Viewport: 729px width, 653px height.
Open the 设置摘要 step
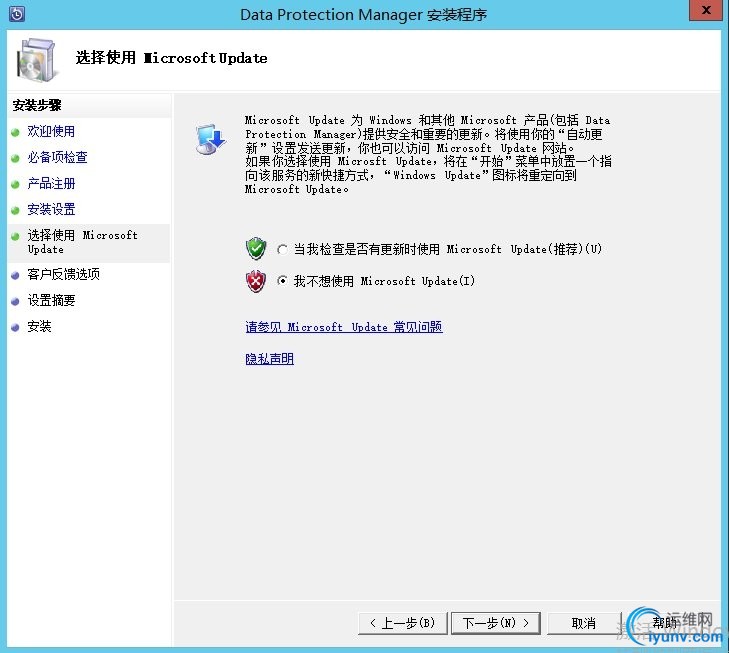51,300
